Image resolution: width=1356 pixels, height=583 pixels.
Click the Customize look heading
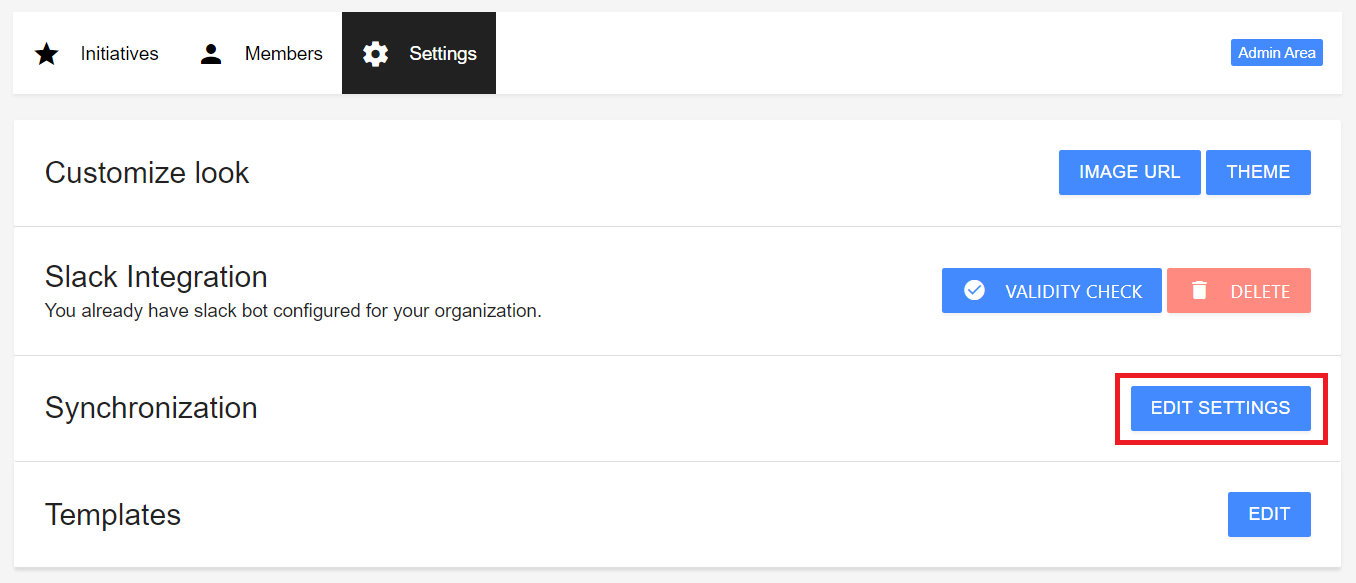147,173
